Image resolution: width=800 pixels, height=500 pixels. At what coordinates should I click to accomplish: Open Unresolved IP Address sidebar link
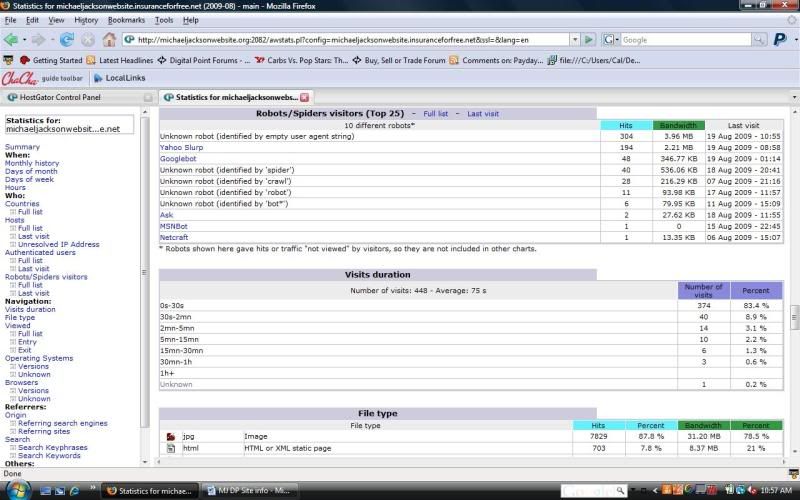59,244
